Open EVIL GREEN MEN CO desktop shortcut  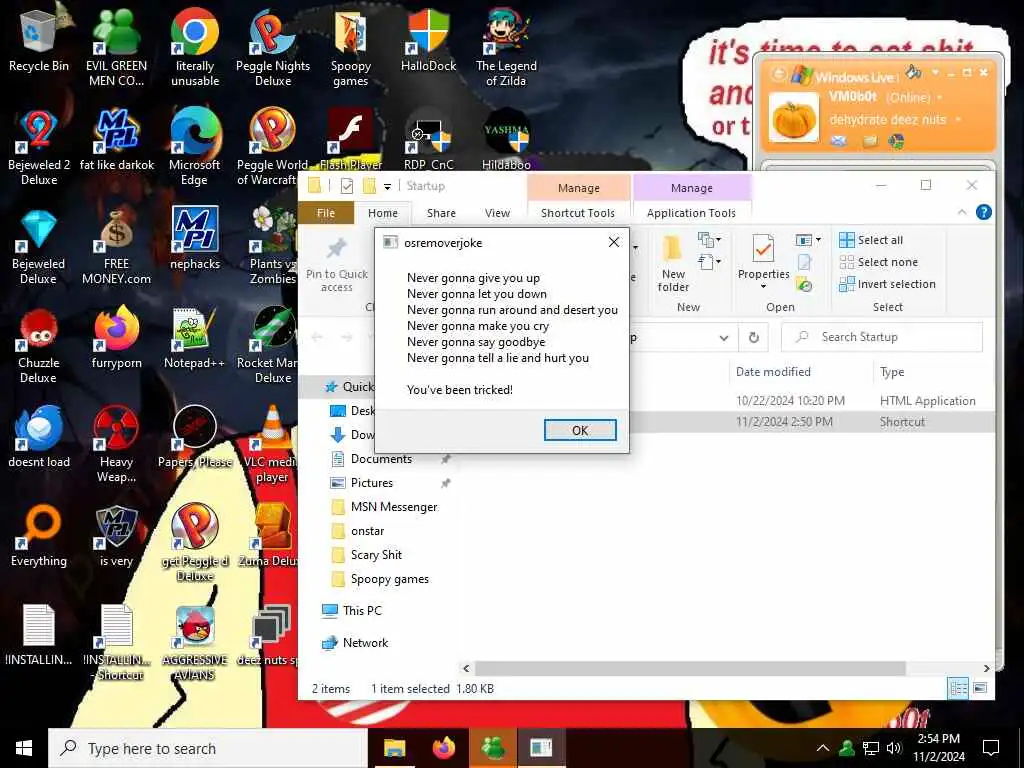(x=116, y=46)
